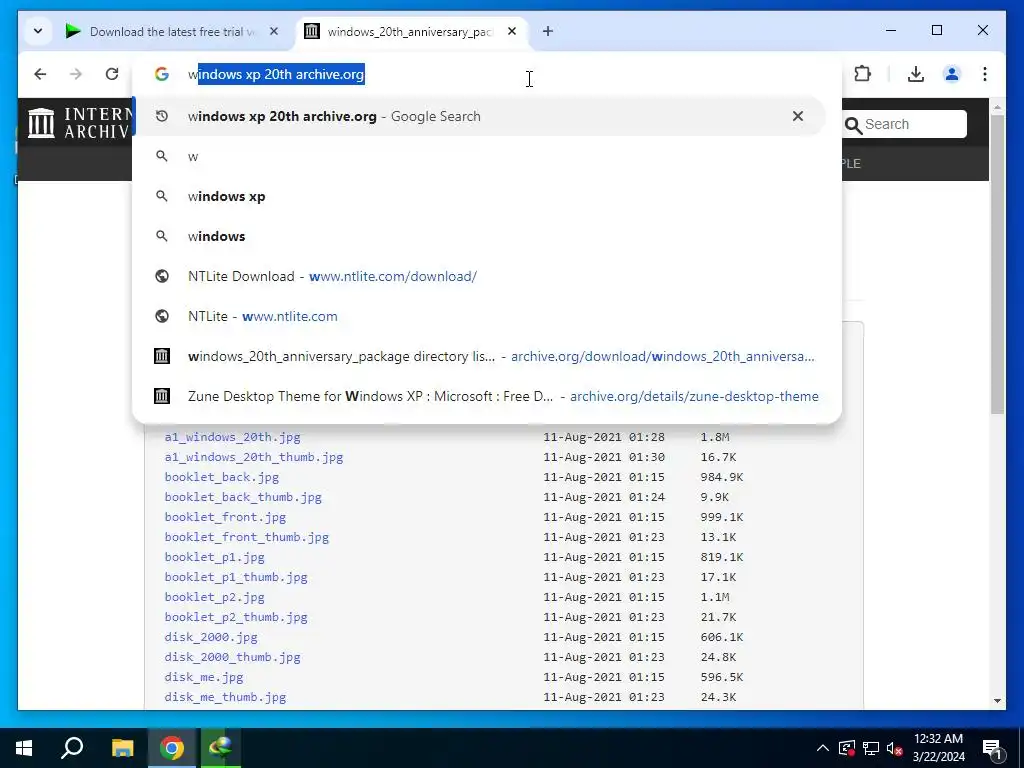Screen dimensions: 1024x768
Task: Choose the NTLite Download suggestion
Action: tap(480, 276)
